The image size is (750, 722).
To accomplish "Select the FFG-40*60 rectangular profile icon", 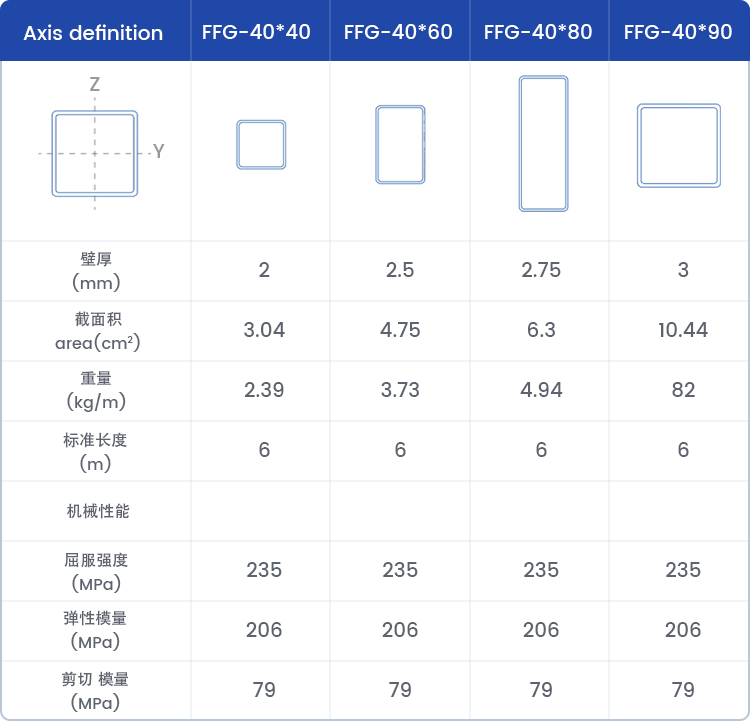I will tap(400, 144).
